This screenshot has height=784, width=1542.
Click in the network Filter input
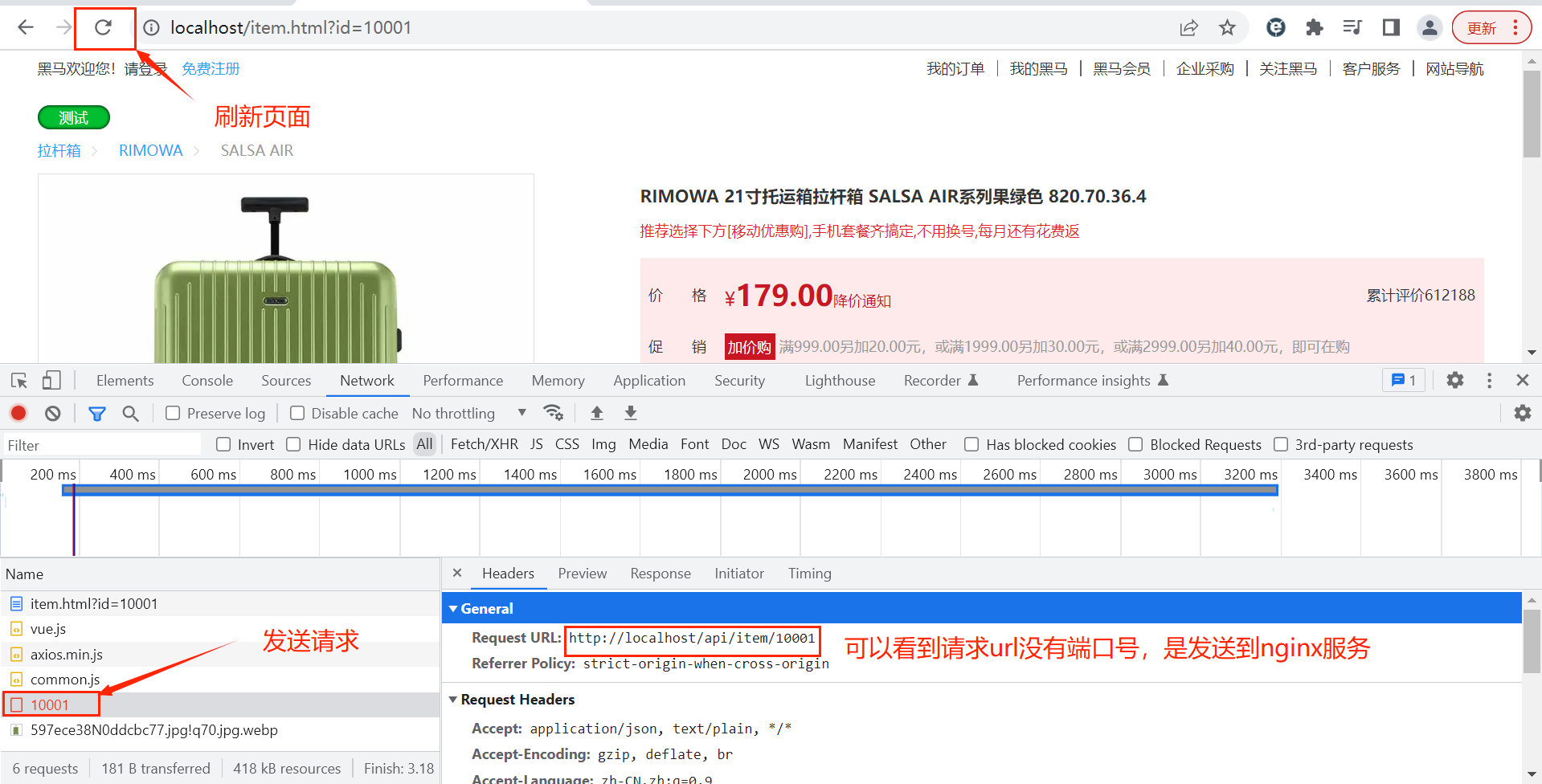click(101, 445)
